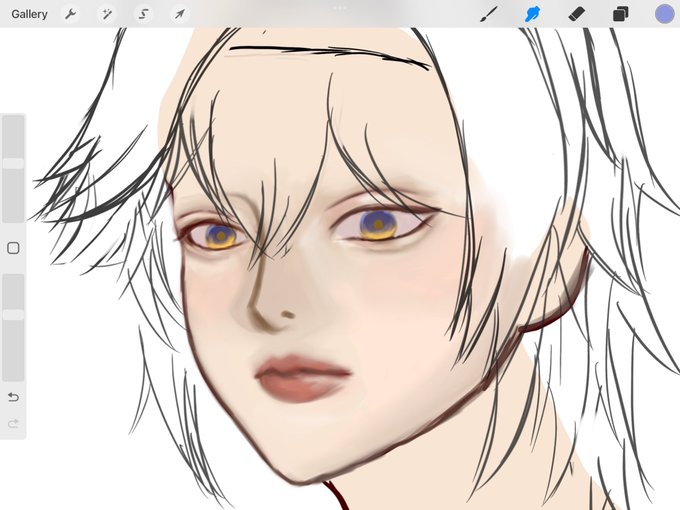Open the color picker swatch
The height and width of the screenshot is (510, 680).
tap(664, 14)
